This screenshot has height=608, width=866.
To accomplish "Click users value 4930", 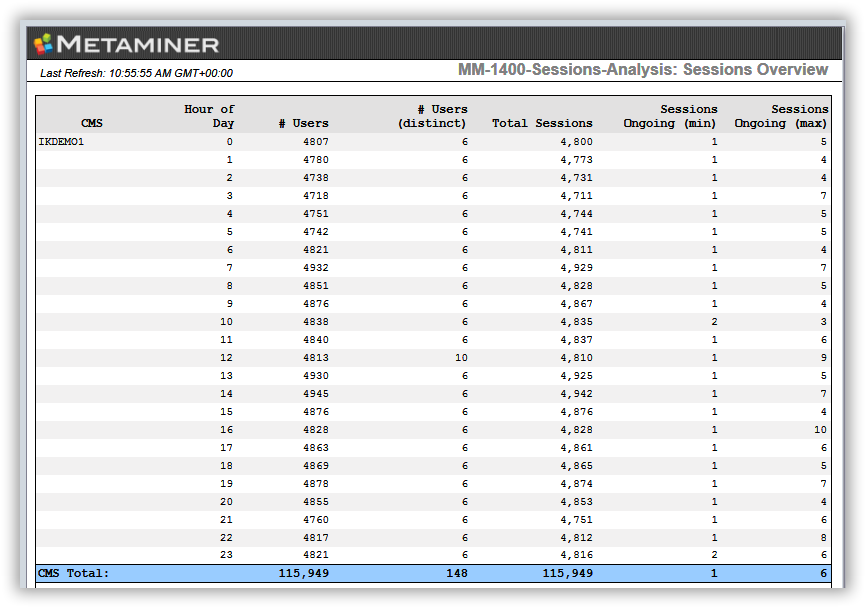I will click(316, 376).
